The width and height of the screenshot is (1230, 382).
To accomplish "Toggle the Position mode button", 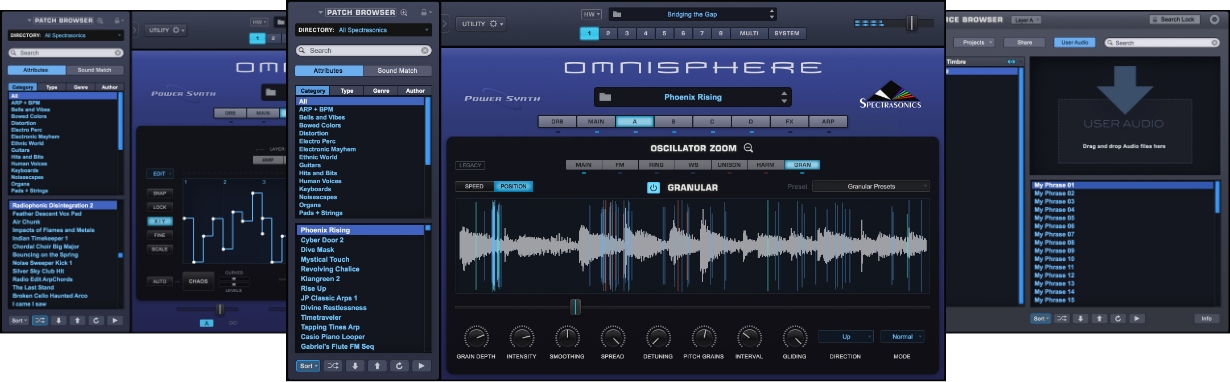I will pyautogui.click(x=513, y=187).
